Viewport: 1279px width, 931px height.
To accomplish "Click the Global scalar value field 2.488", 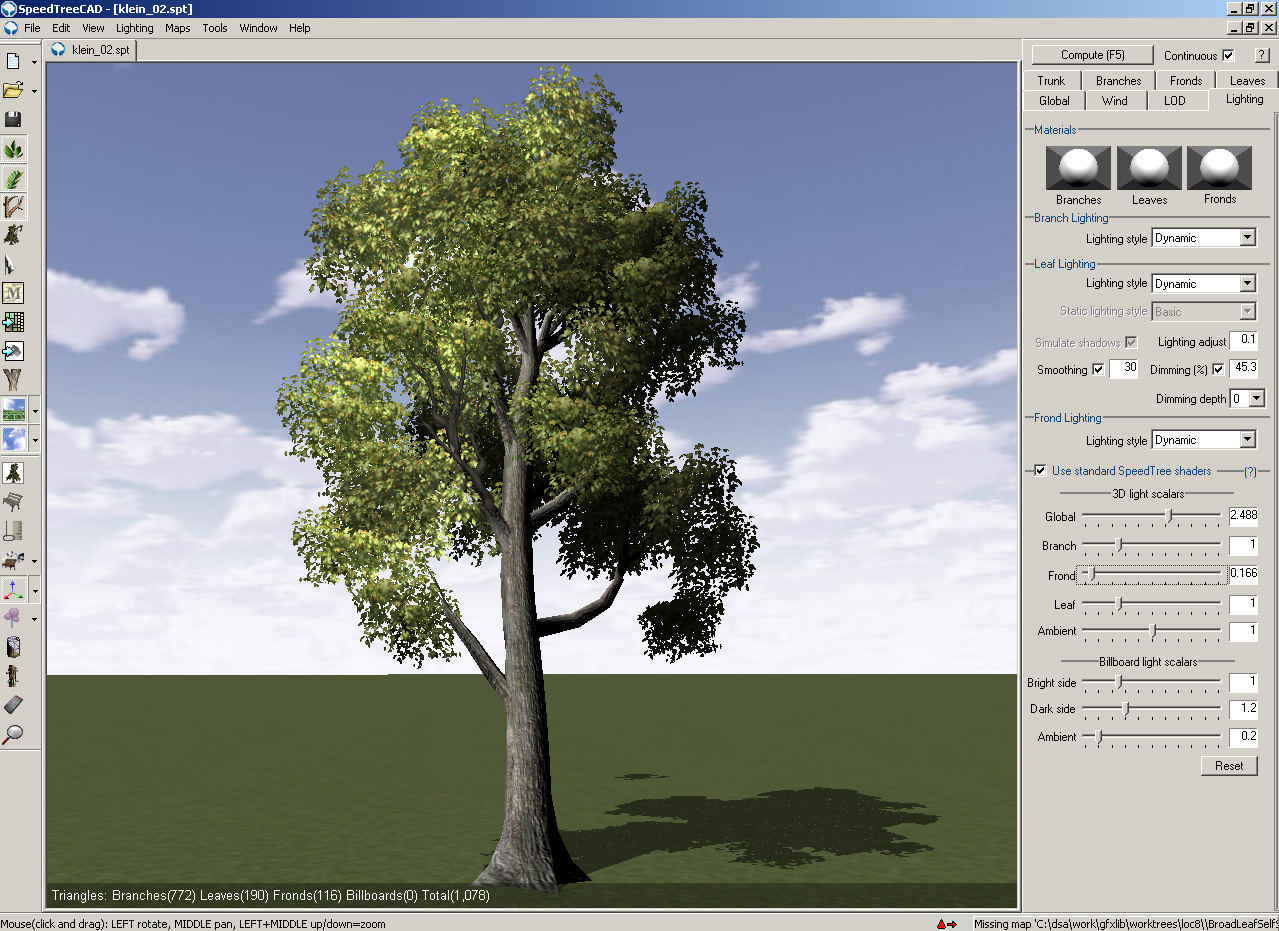I will point(1243,516).
